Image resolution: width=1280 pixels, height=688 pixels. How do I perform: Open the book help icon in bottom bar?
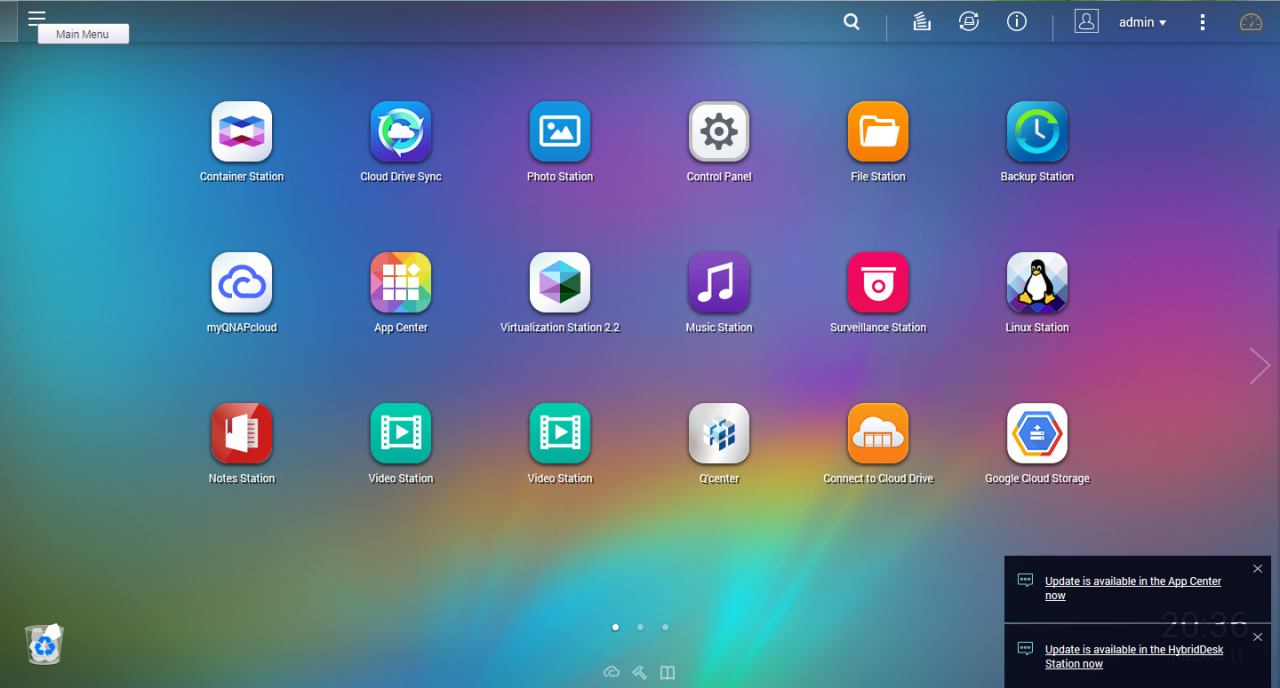[x=667, y=672]
